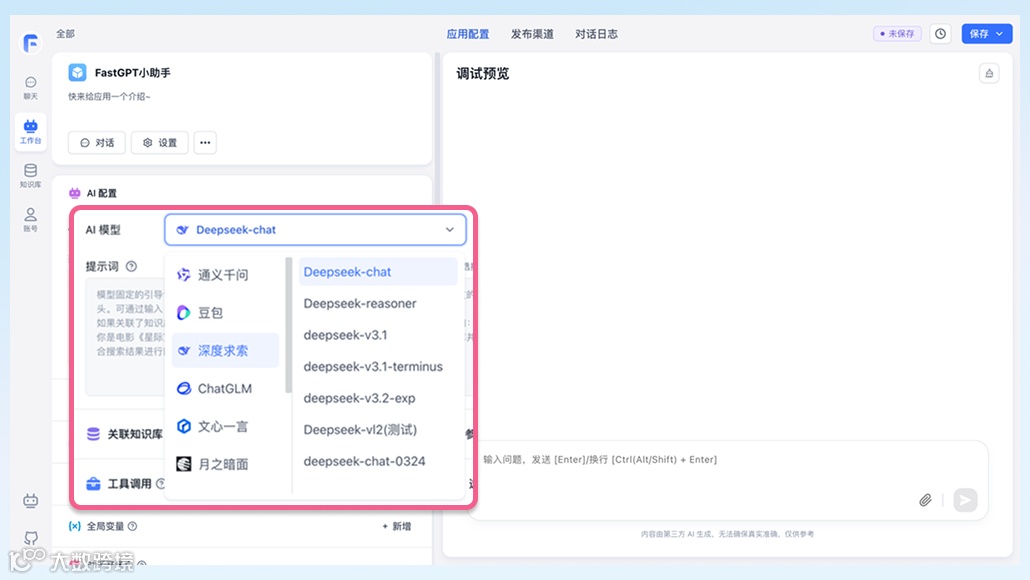The image size is (1030, 580).
Task: Click the 快来给应用一个介绍~ description text
Action: pyautogui.click(x=109, y=97)
